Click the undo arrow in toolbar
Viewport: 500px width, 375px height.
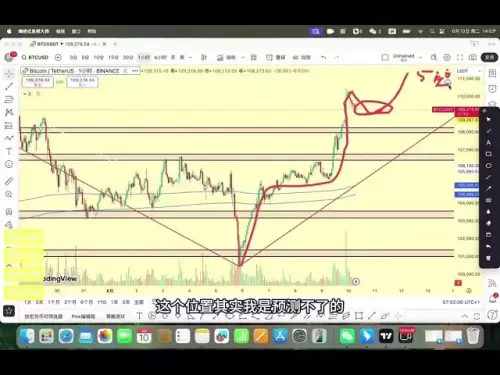[323, 57]
